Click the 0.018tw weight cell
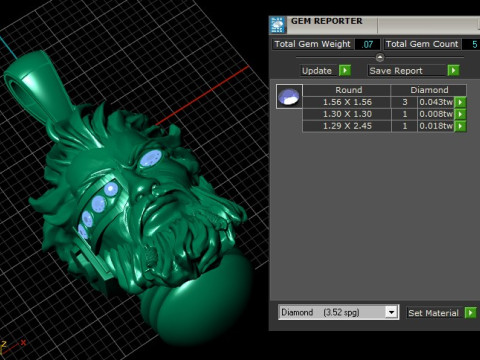The image size is (480, 360). [436, 126]
